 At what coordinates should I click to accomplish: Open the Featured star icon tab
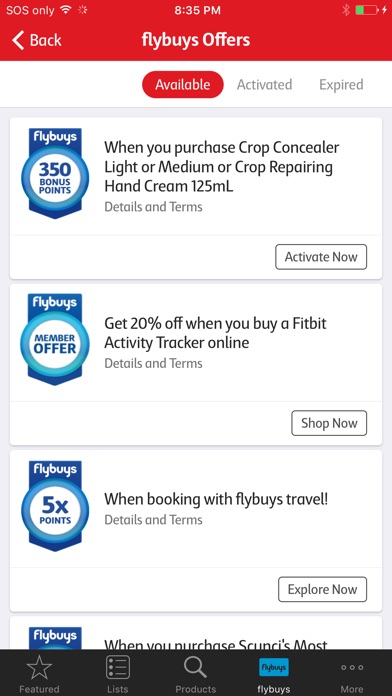coord(39,669)
